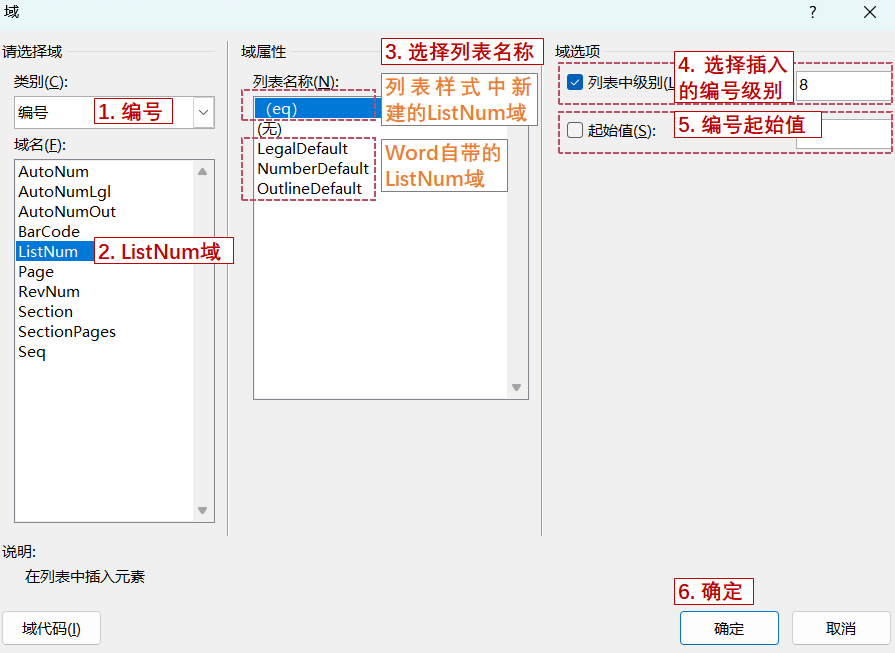
Task: Click the 域代码 button
Action: point(51,628)
